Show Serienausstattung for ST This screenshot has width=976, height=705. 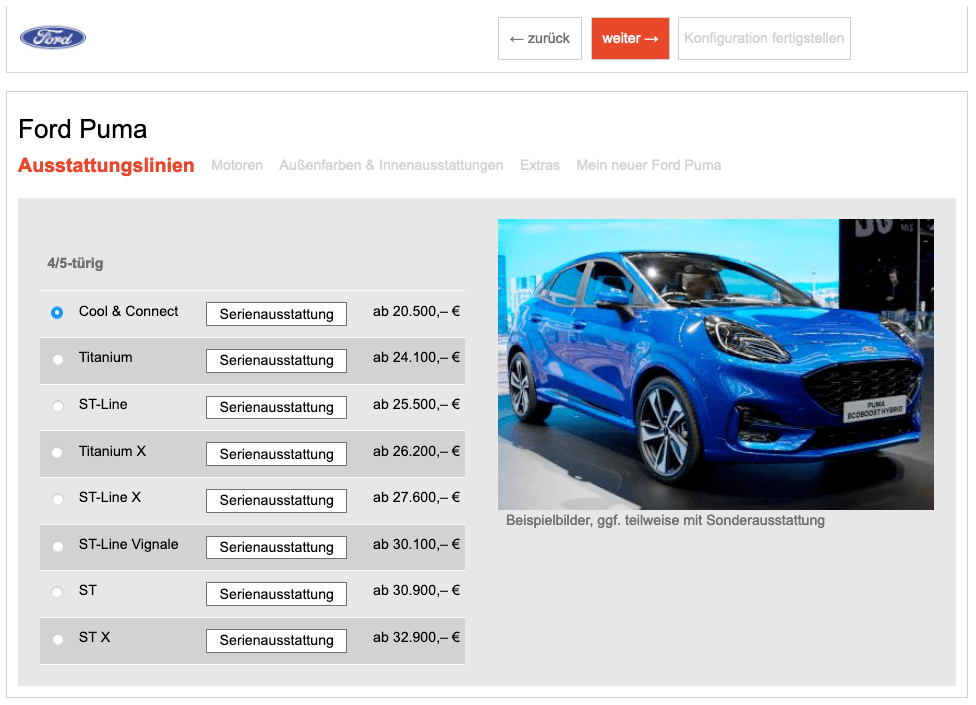pos(276,594)
